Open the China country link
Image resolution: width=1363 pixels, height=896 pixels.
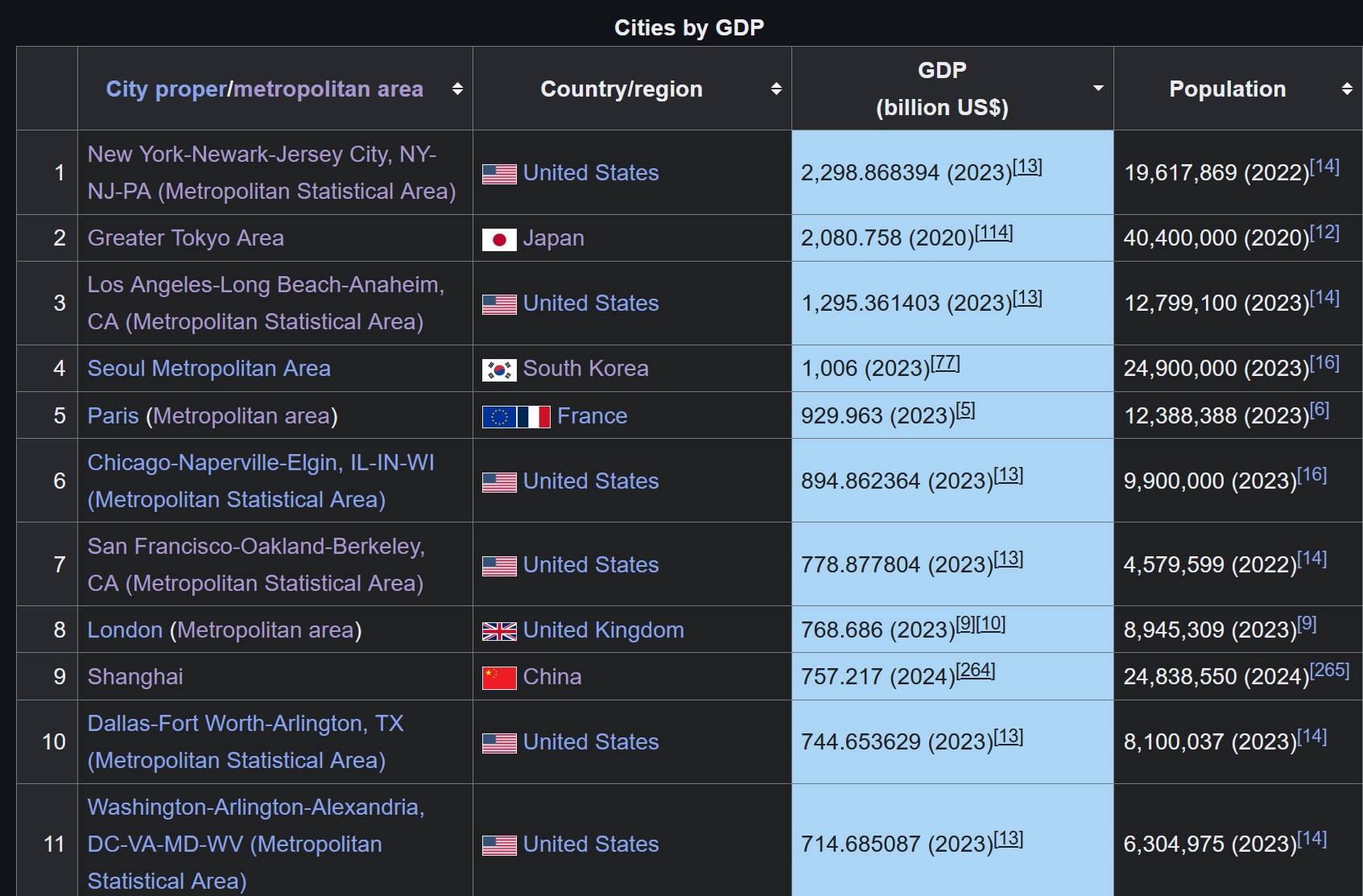552,676
